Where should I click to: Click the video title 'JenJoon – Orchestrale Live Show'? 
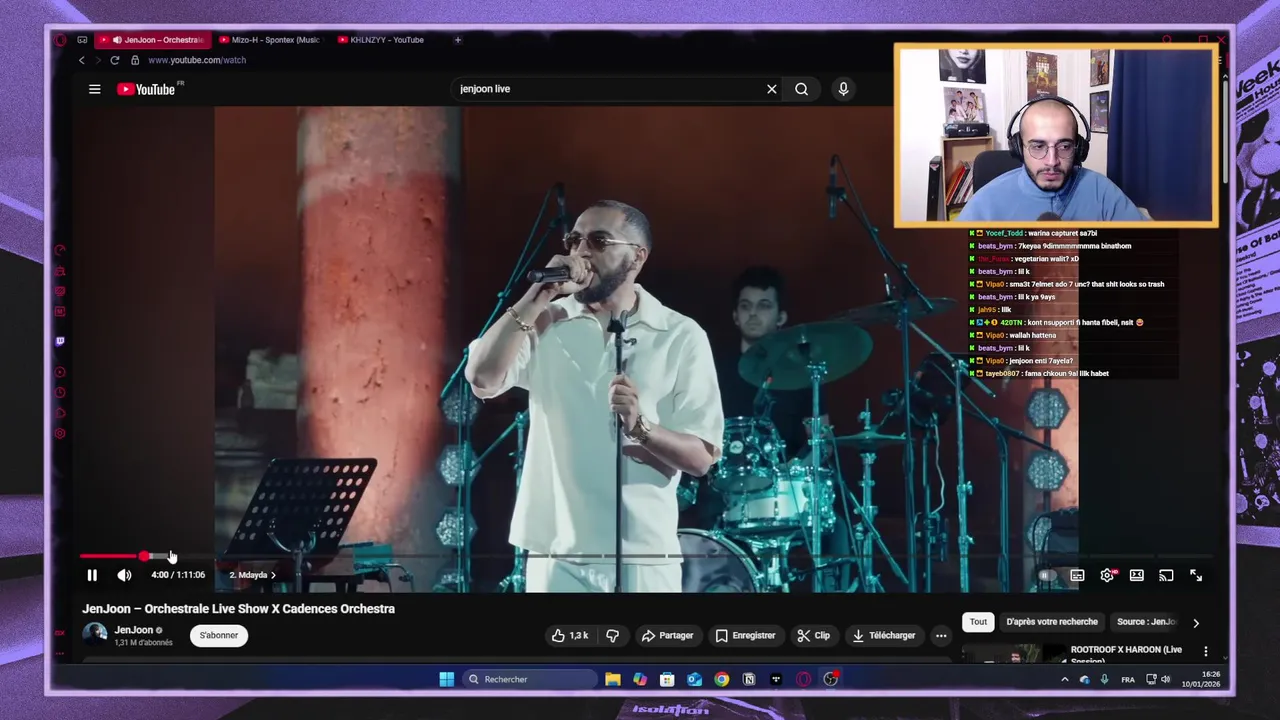(238, 608)
